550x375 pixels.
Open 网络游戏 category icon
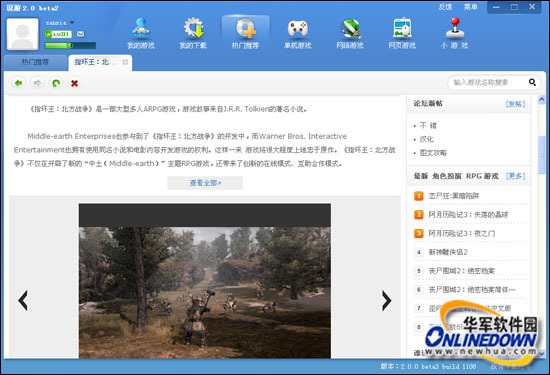coord(350,29)
